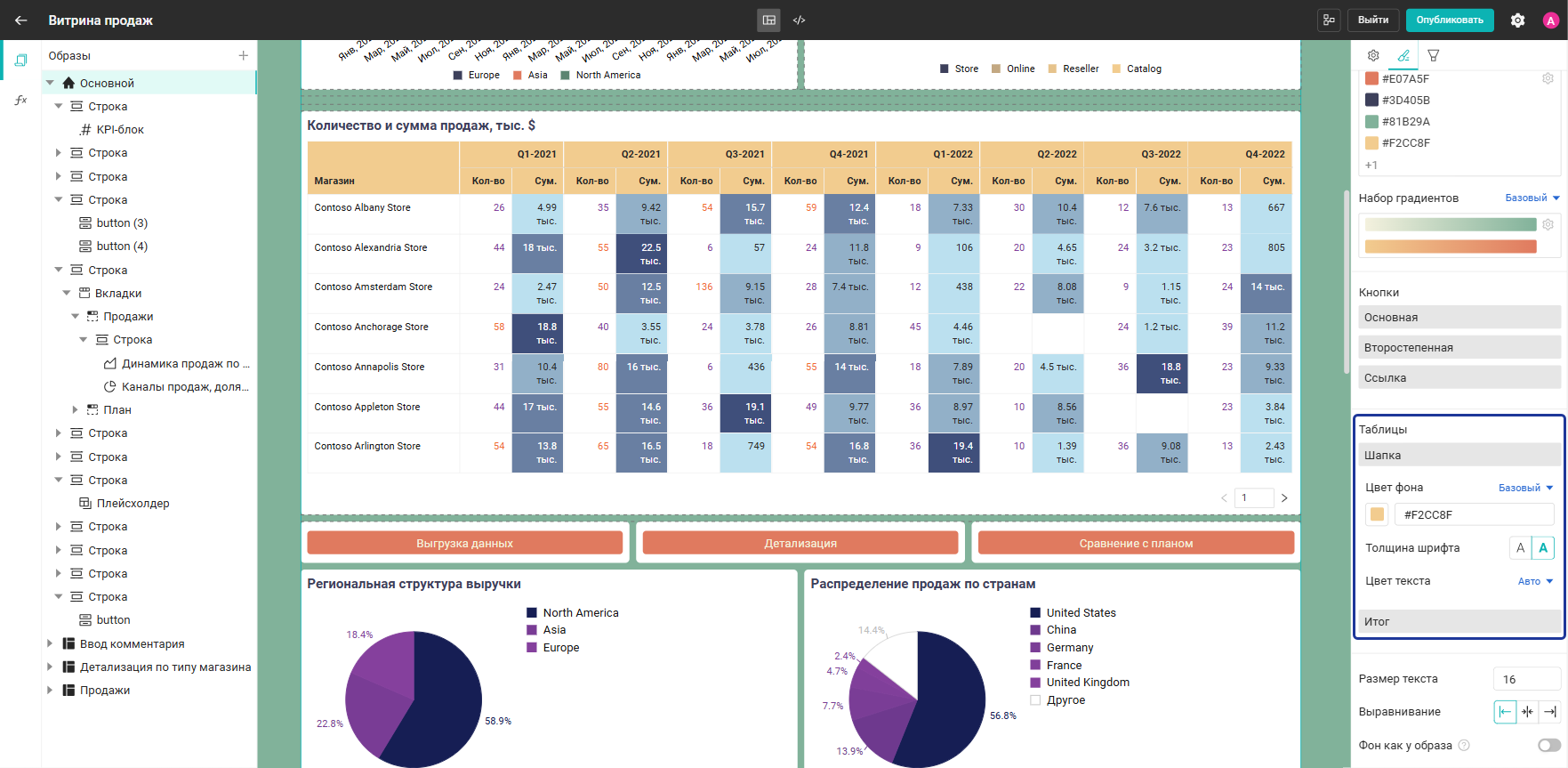The height and width of the screenshot is (768, 1568).
Task: Toggle the Catalog legend item
Action: coord(1137,69)
